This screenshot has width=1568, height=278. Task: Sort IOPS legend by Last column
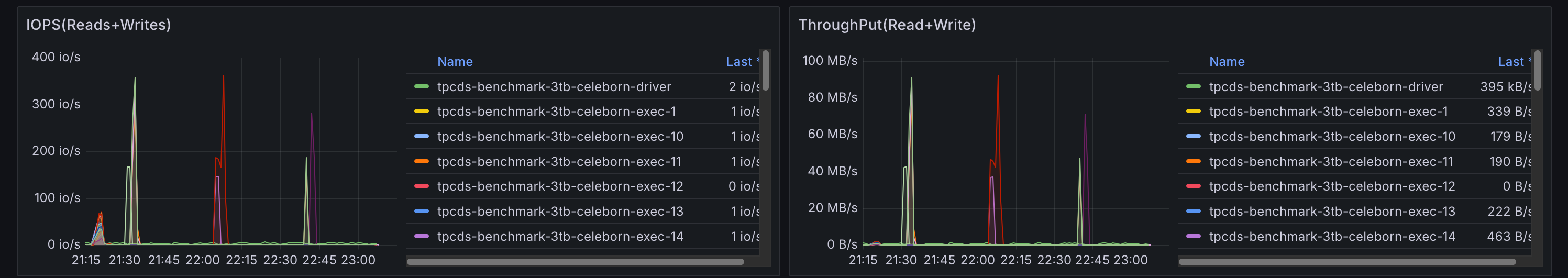click(739, 62)
